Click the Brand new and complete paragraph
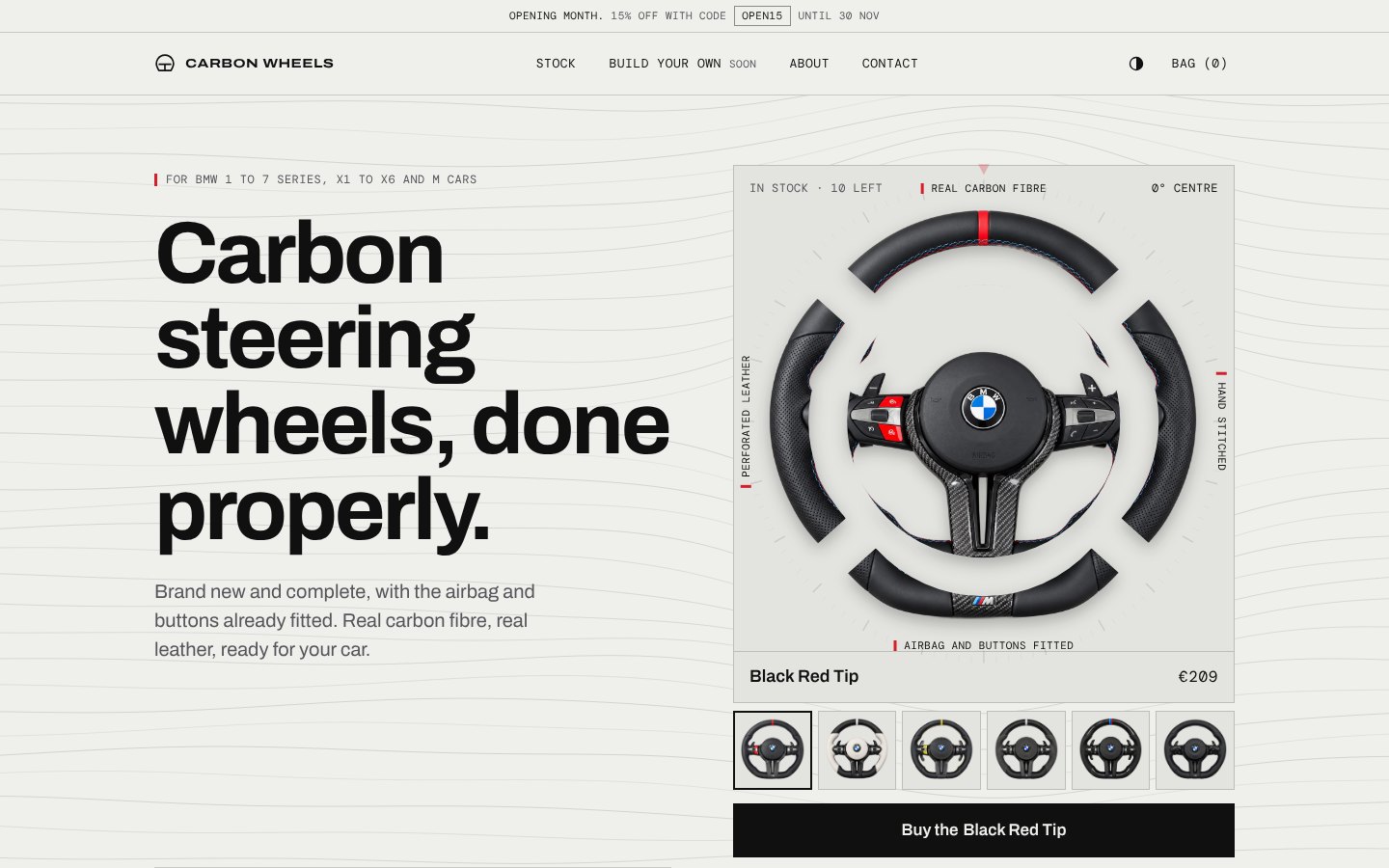The width and height of the screenshot is (1389, 868). (344, 621)
